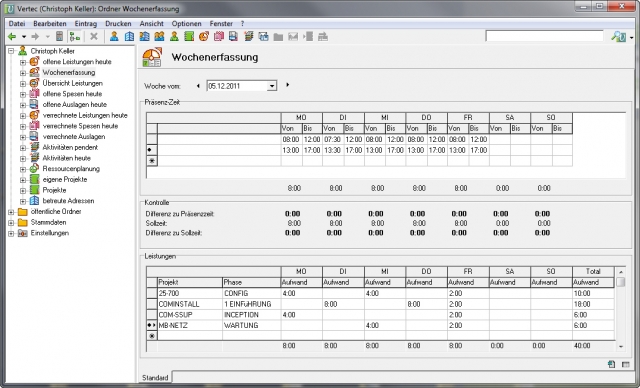The height and width of the screenshot is (388, 640).
Task: Expand the offene Leistungen heute node
Action: pos(23,62)
